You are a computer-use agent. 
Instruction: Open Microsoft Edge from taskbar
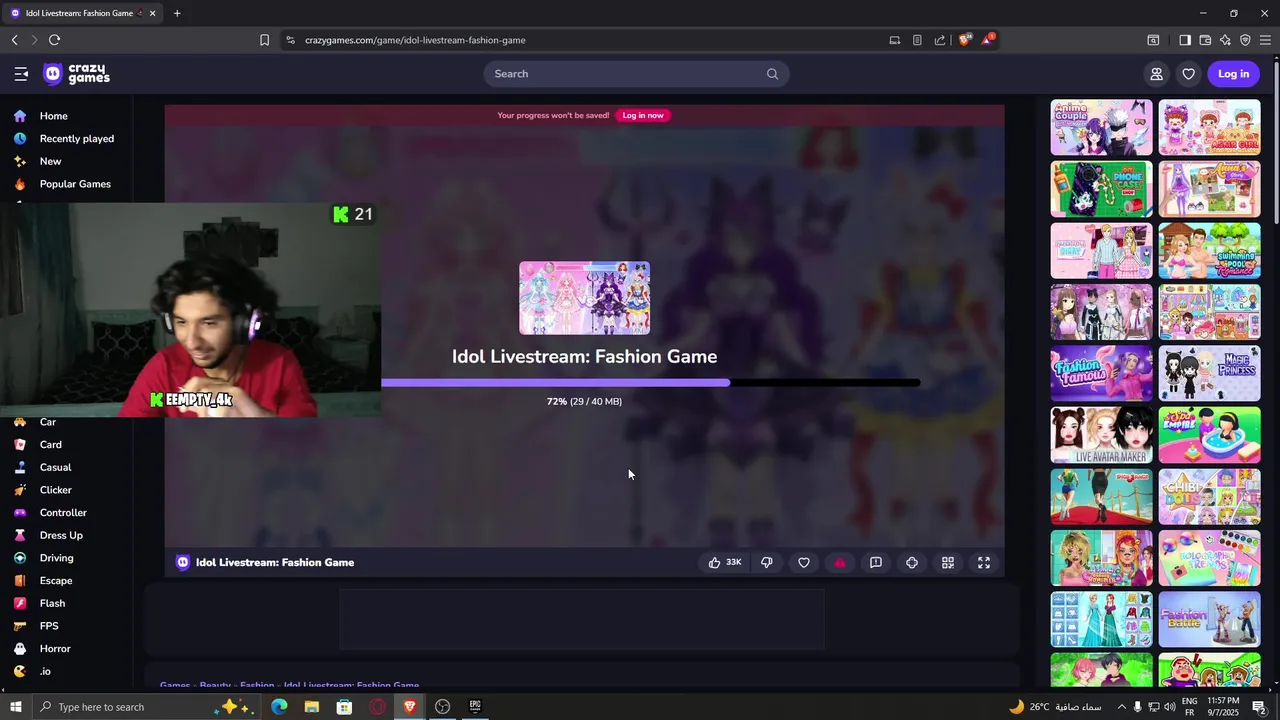pos(279,707)
